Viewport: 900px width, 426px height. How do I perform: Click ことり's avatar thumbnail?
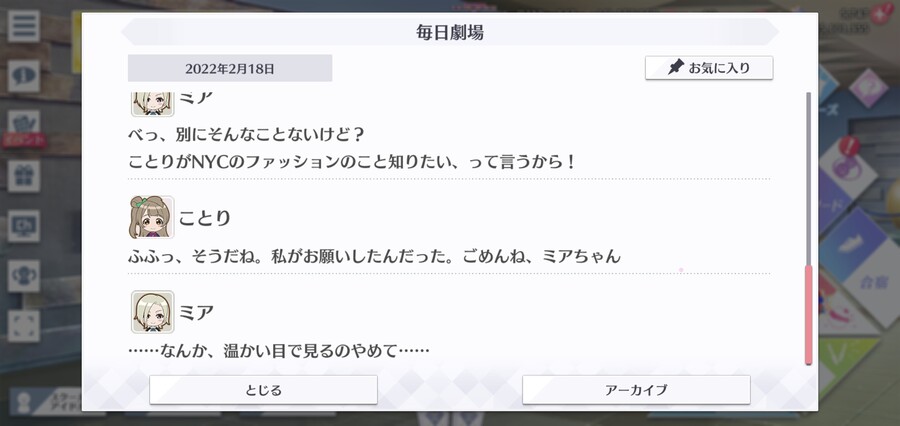tap(152, 217)
